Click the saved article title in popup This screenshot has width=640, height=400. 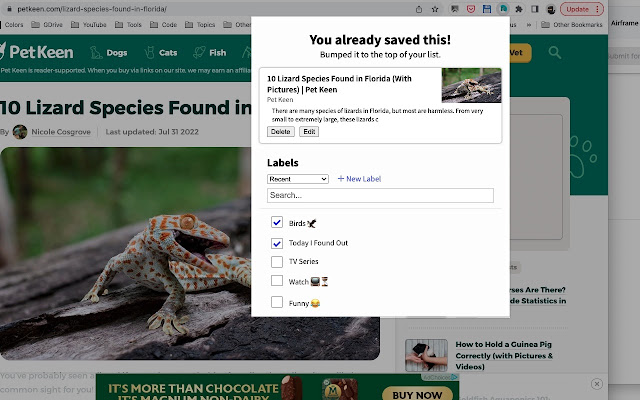click(339, 84)
